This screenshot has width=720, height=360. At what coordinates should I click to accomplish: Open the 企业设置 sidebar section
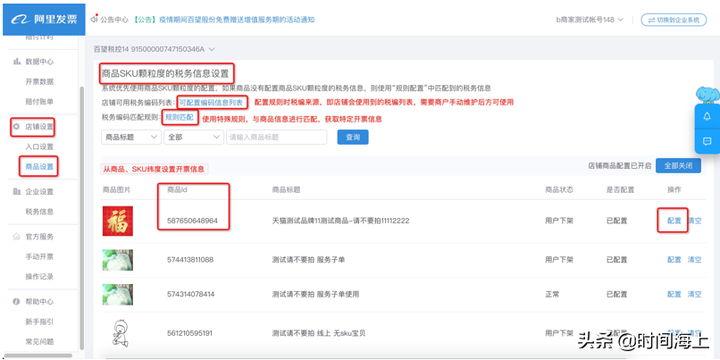pos(39,191)
